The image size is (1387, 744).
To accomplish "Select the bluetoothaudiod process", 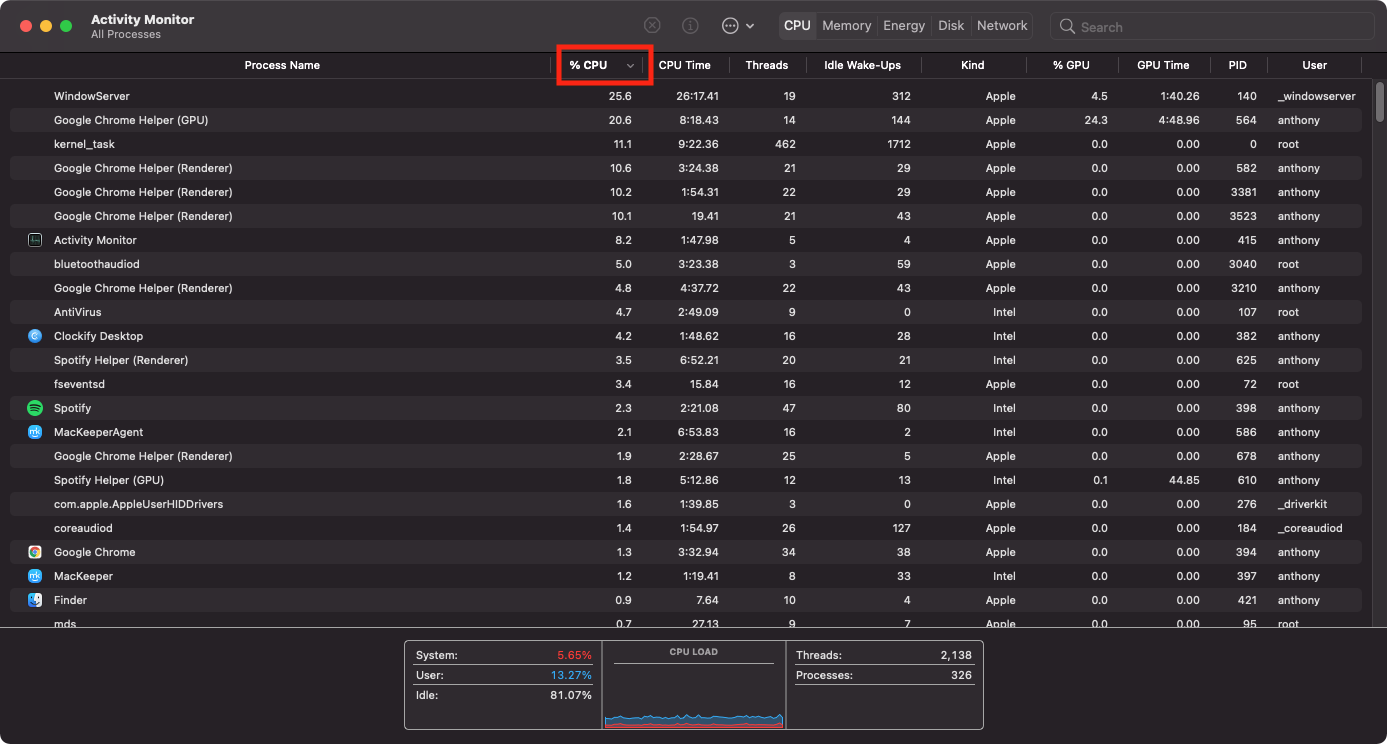I will [x=686, y=264].
